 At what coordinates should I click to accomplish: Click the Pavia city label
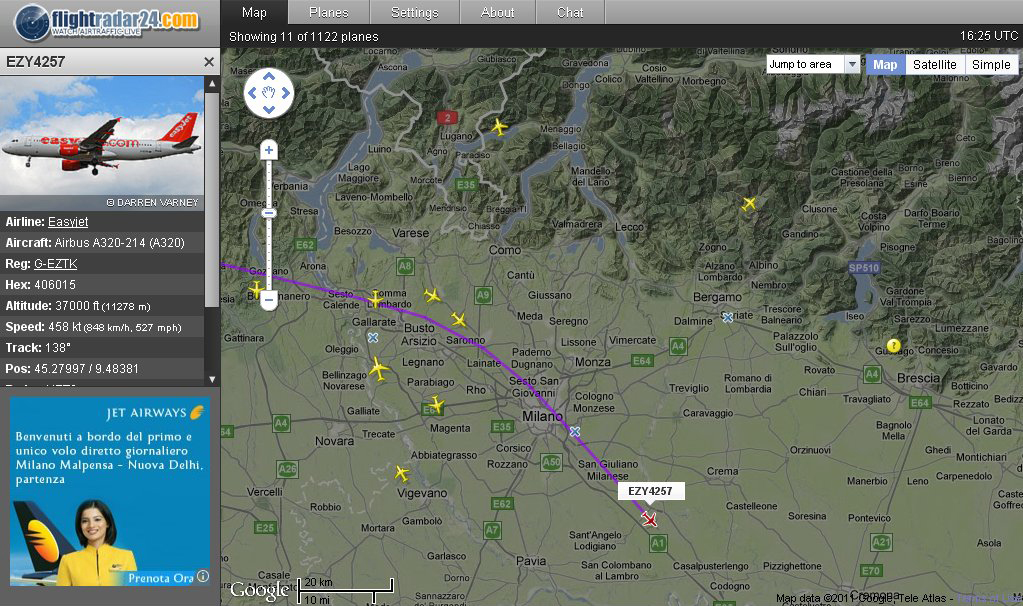coord(531,561)
